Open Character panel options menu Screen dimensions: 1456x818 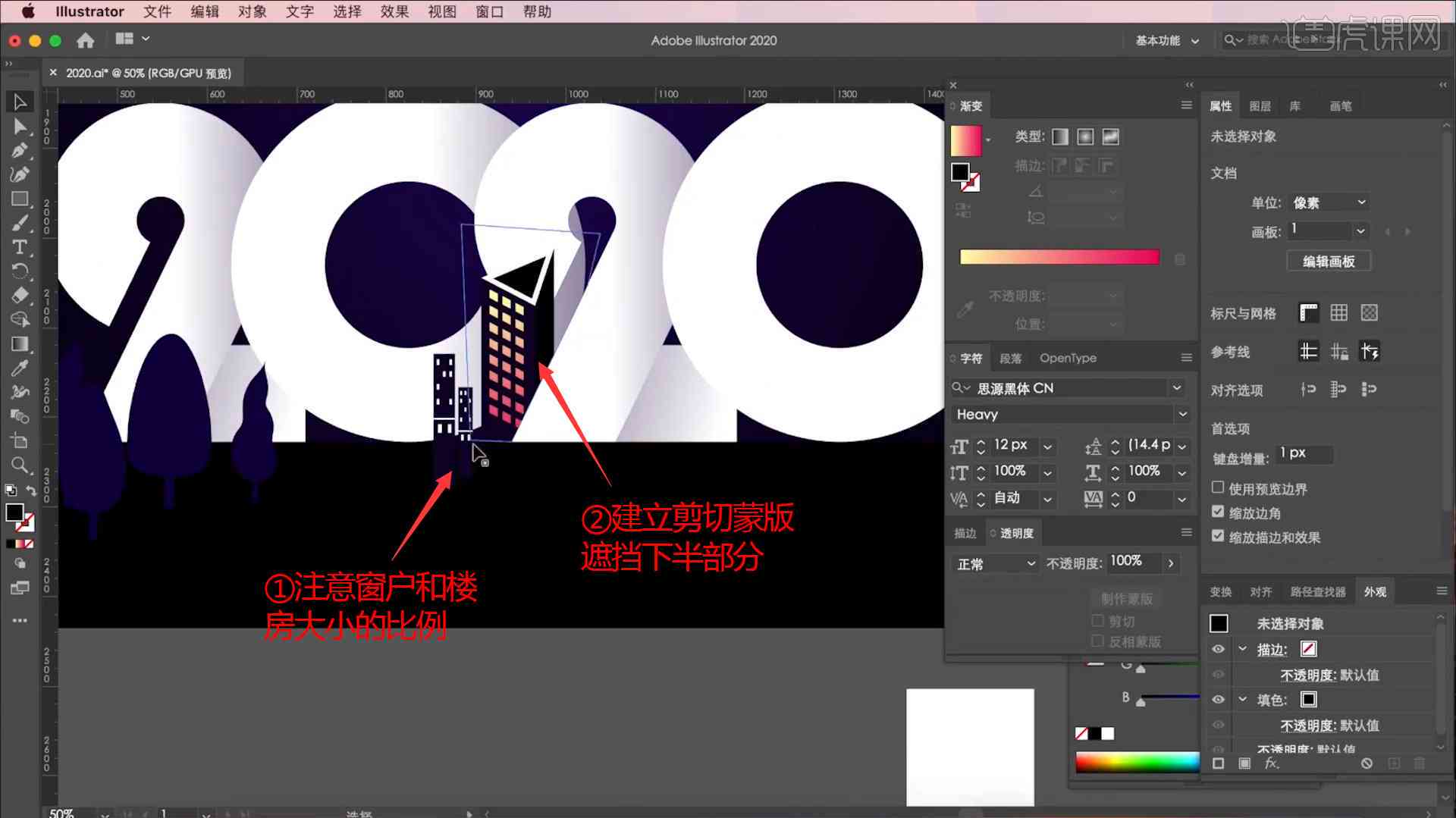pos(1186,358)
